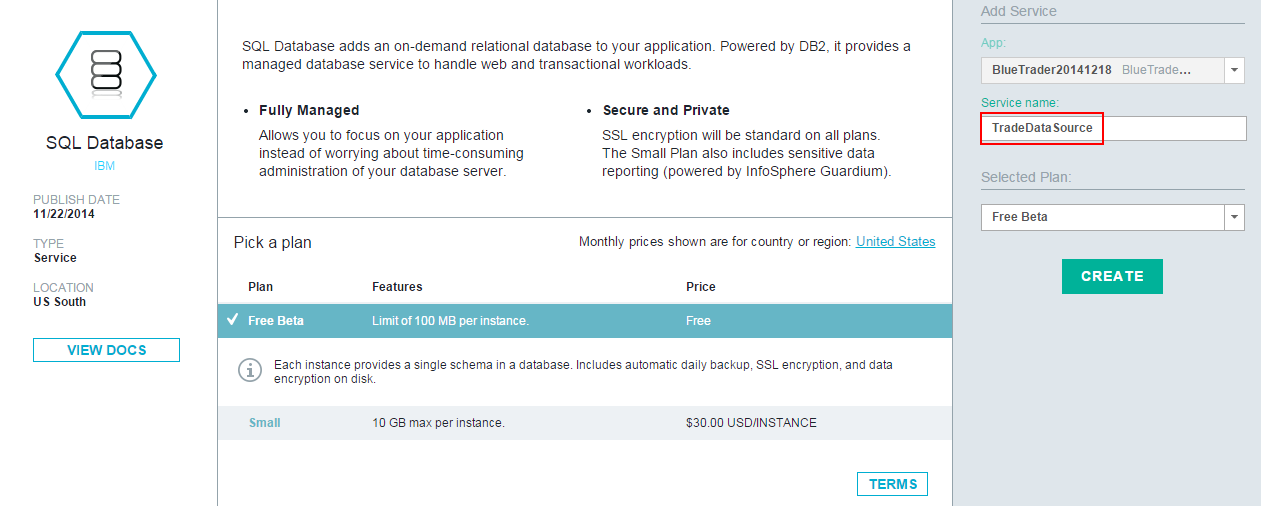Click the checkmark on Free Beta row

click(232, 320)
